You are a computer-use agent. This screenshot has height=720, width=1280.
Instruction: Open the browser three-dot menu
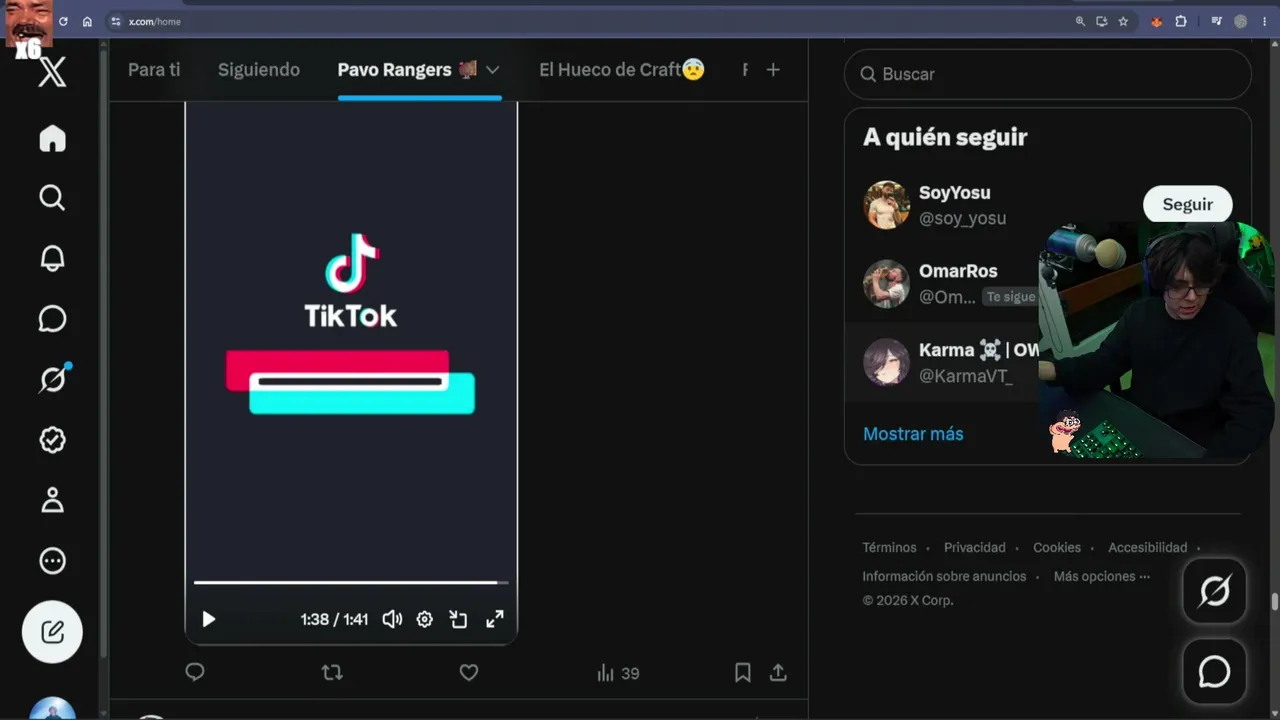[1265, 21]
